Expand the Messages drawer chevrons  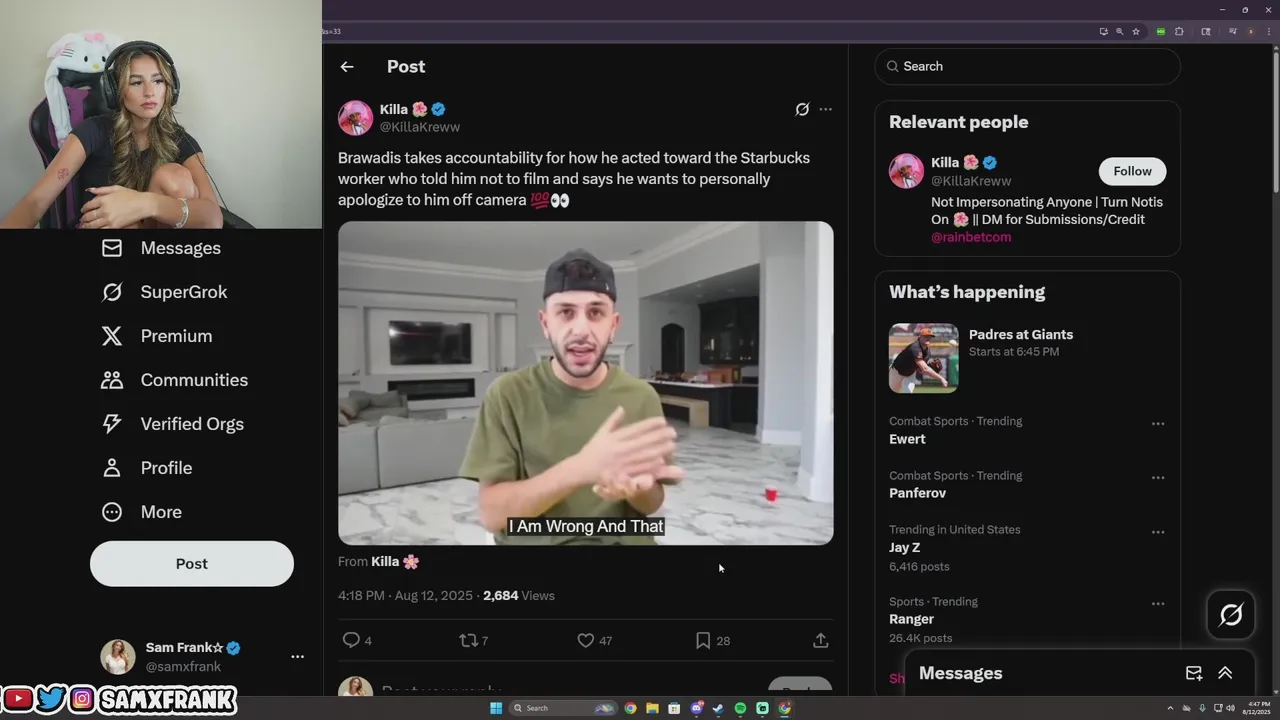pyautogui.click(x=1225, y=673)
